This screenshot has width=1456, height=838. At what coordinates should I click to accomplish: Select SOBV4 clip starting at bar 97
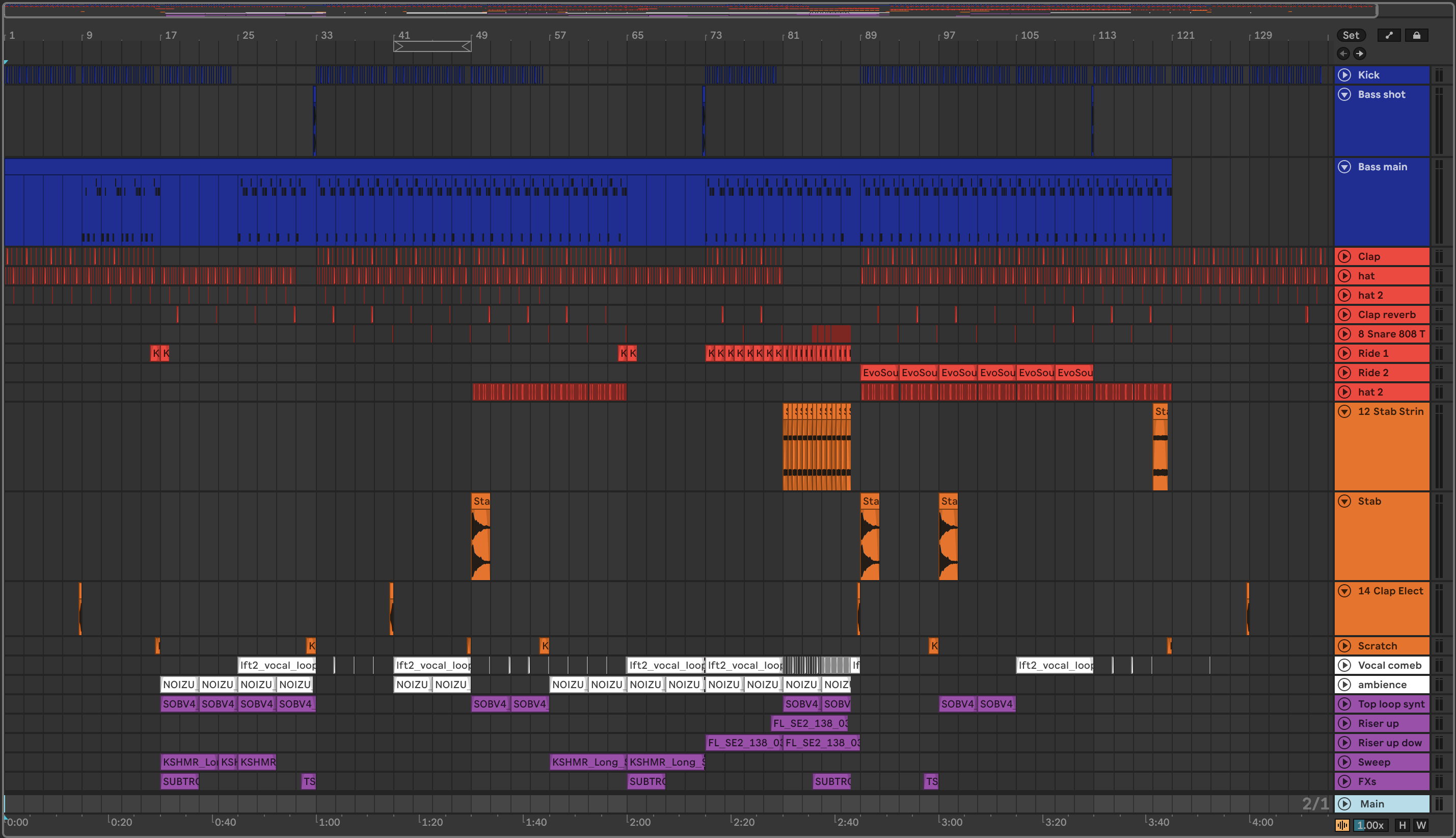pyautogui.click(x=957, y=704)
